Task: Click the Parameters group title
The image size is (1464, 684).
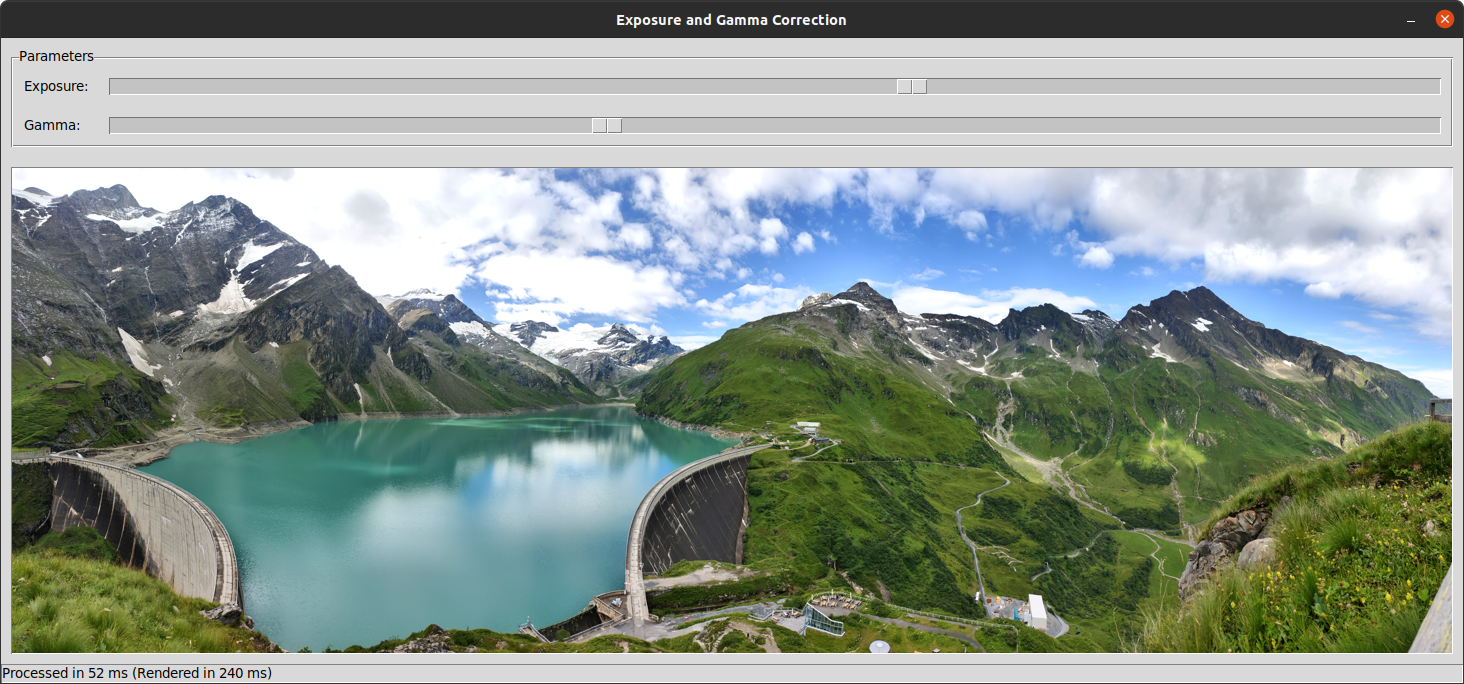Action: coord(56,56)
